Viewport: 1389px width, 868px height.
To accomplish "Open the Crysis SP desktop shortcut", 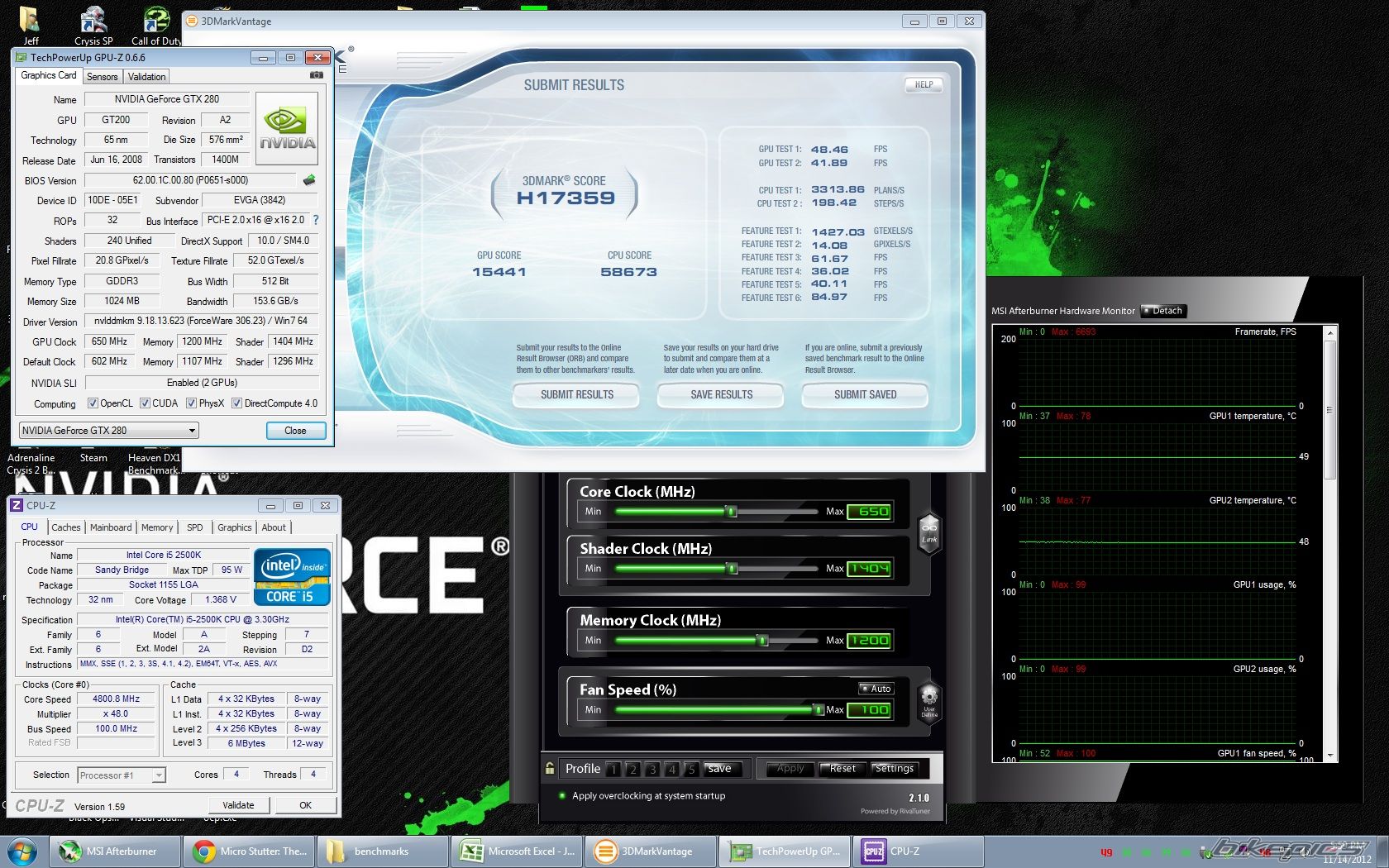I will (x=93, y=25).
